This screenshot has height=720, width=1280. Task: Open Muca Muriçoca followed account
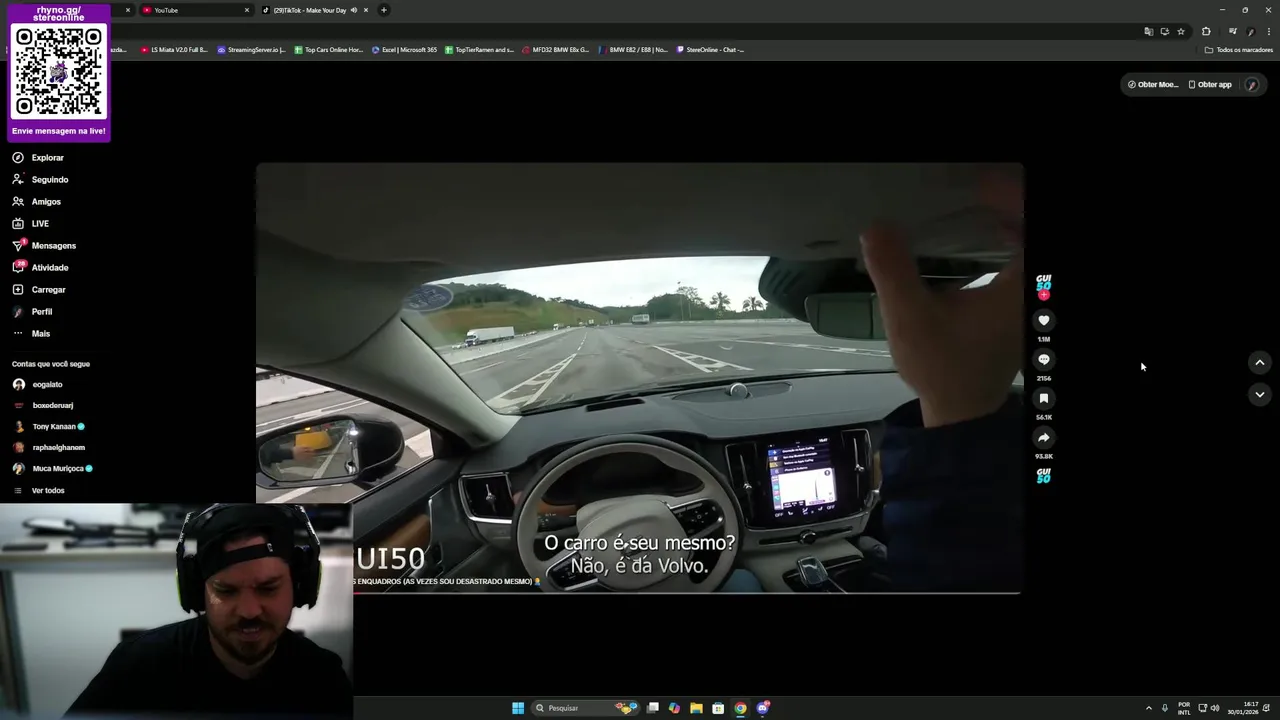[52, 469]
